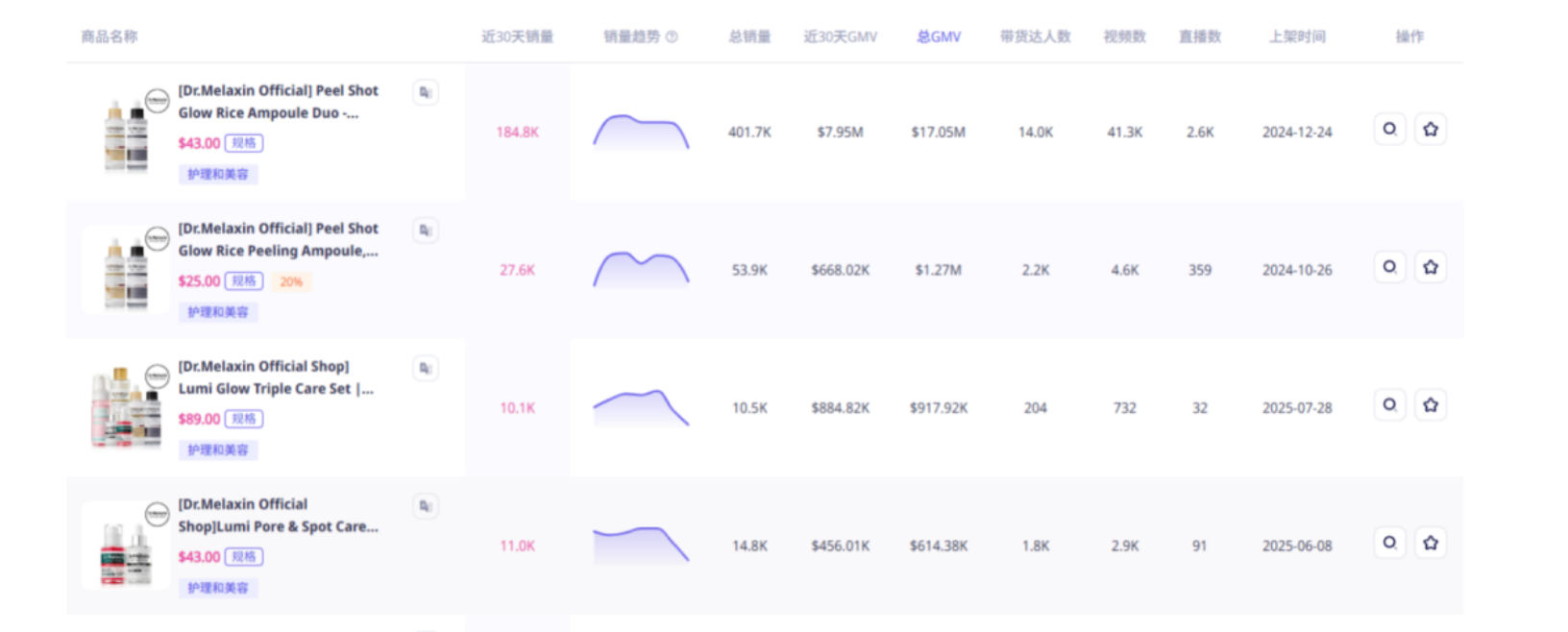Favorite the Glow Rice Ampoule Duo product

[x=1431, y=129]
